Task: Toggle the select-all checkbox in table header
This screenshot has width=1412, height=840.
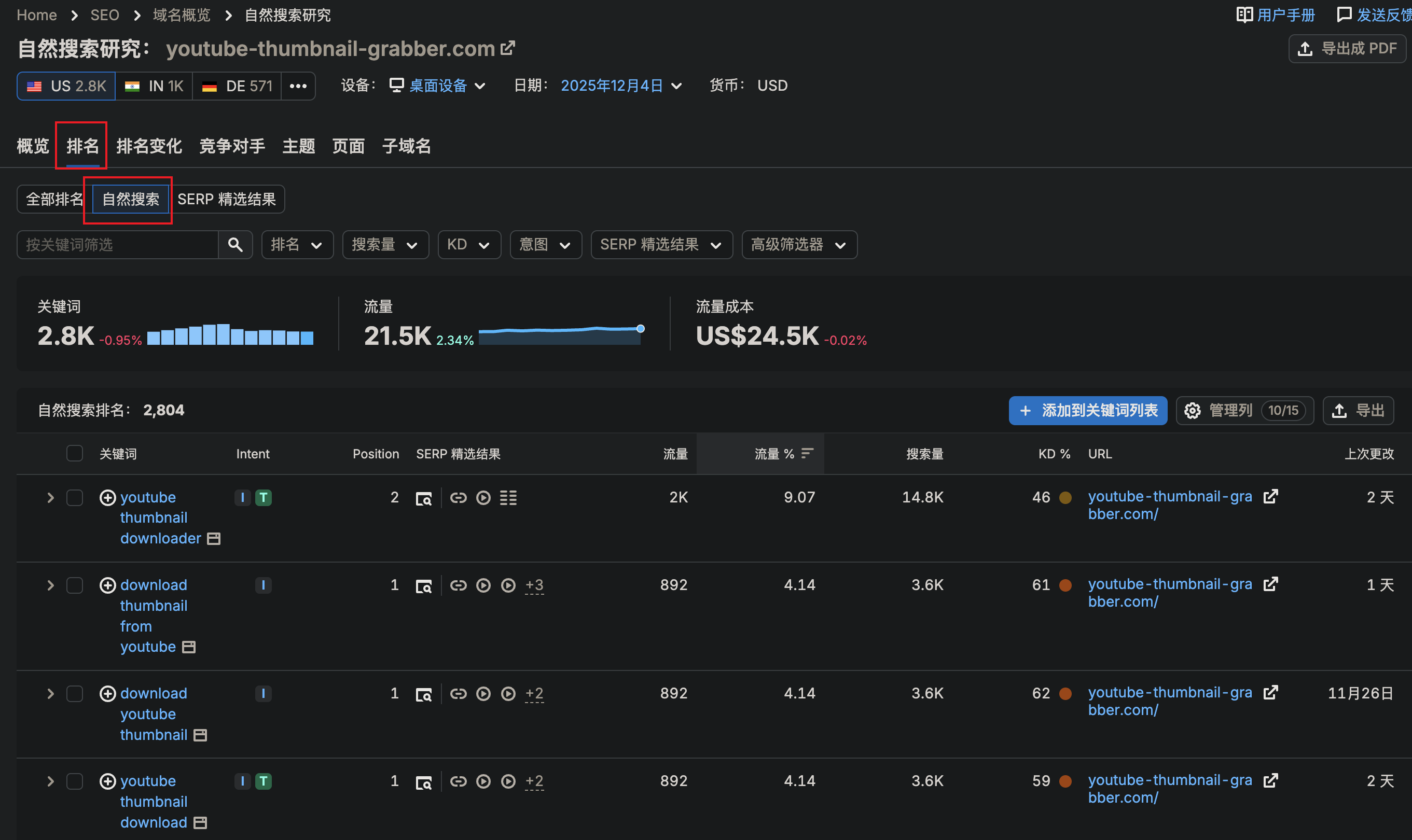Action: pos(75,453)
